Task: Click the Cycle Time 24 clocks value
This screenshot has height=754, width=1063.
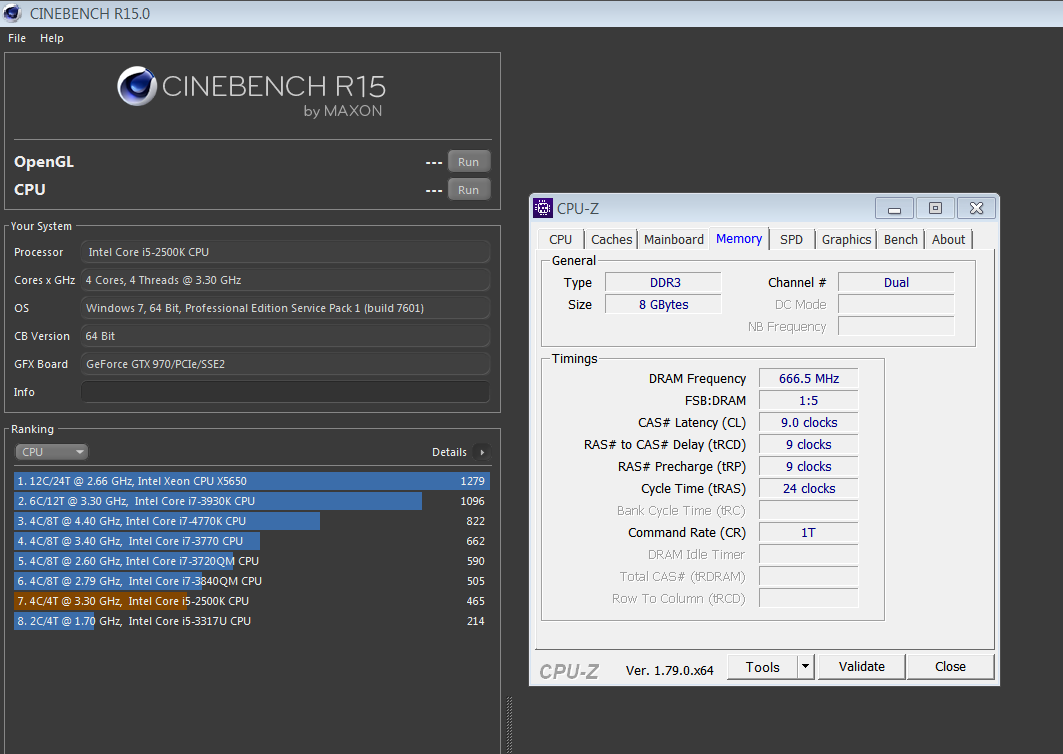Action: tap(809, 488)
